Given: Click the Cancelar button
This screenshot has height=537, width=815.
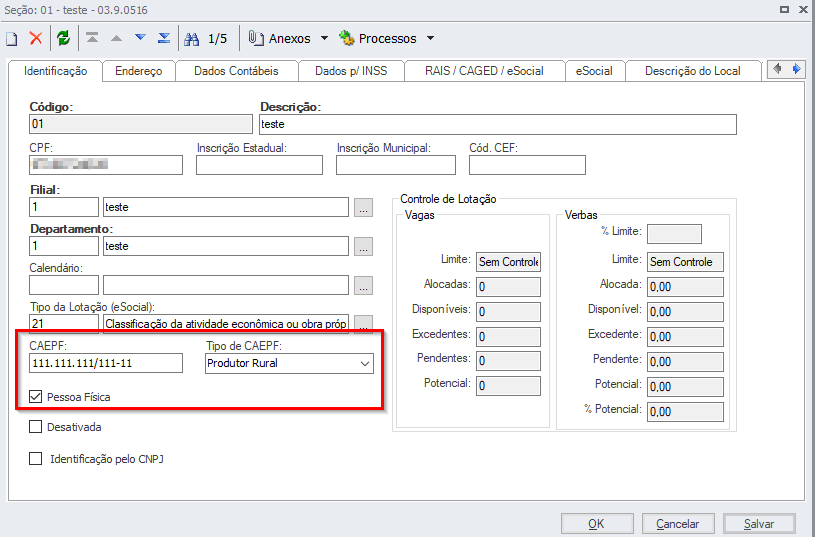Looking at the screenshot, I should 678,524.
